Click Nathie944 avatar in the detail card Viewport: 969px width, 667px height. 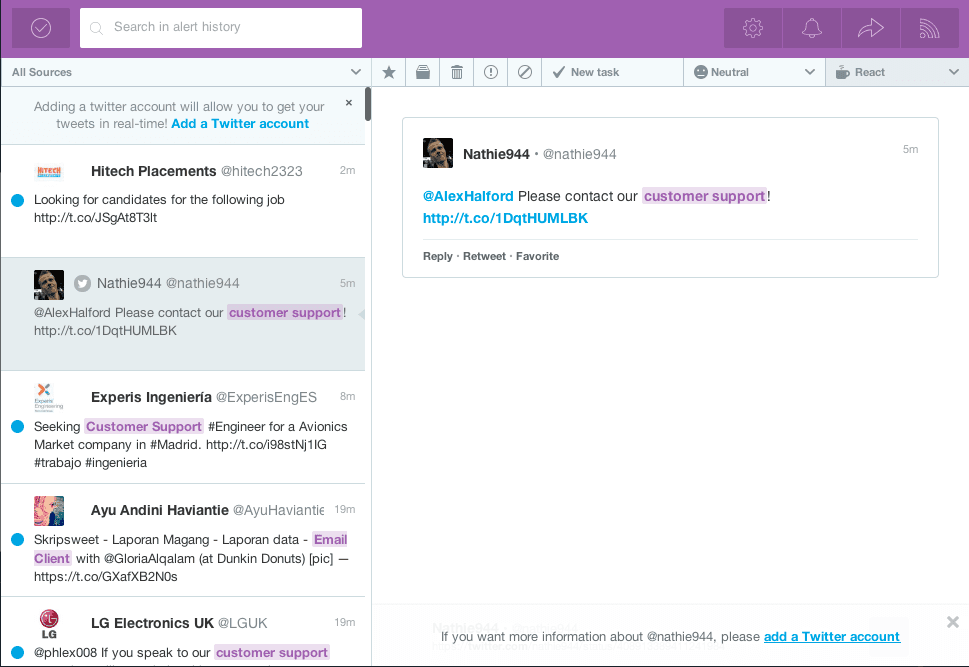pyautogui.click(x=438, y=153)
